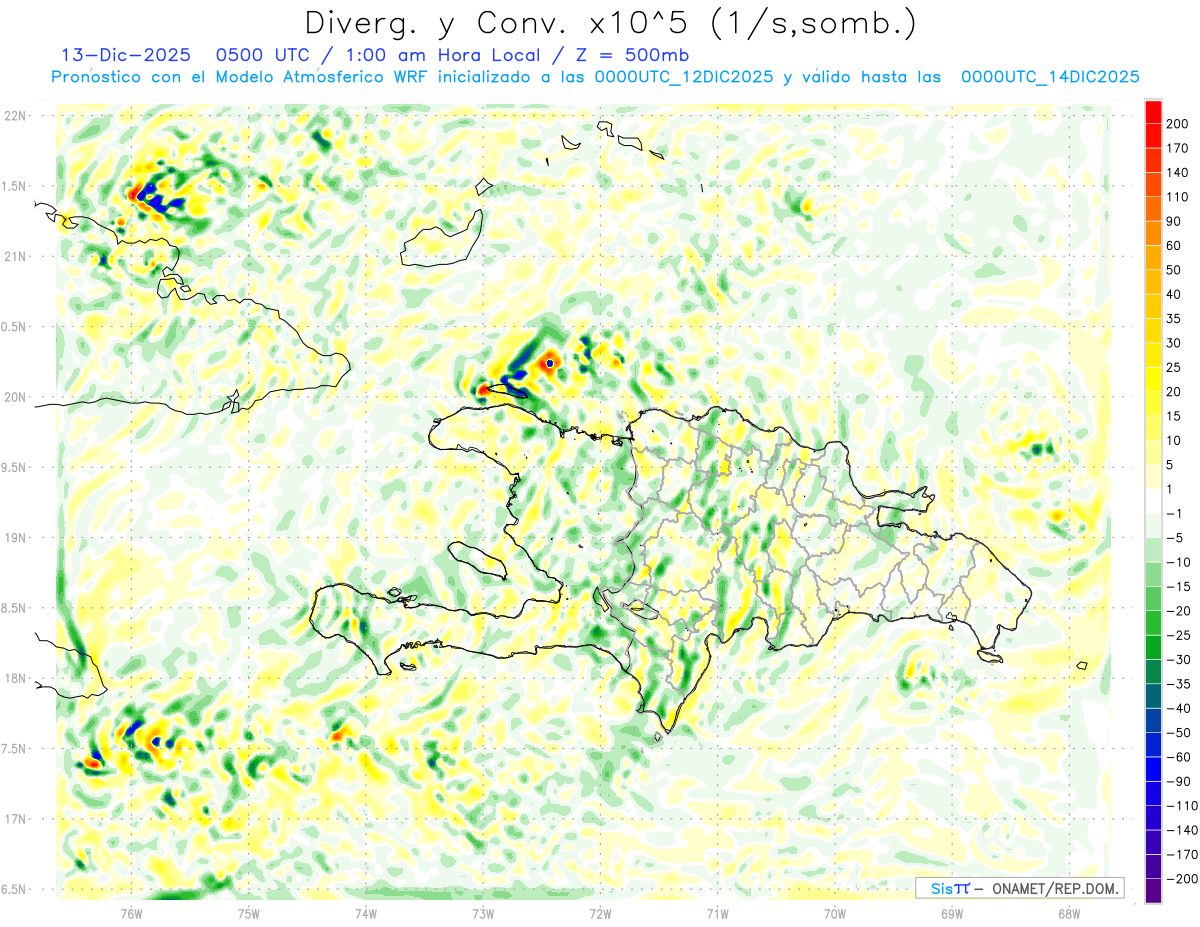Click the colorbar label "200"
This screenshot has height=927, width=1200.
click(x=1178, y=124)
